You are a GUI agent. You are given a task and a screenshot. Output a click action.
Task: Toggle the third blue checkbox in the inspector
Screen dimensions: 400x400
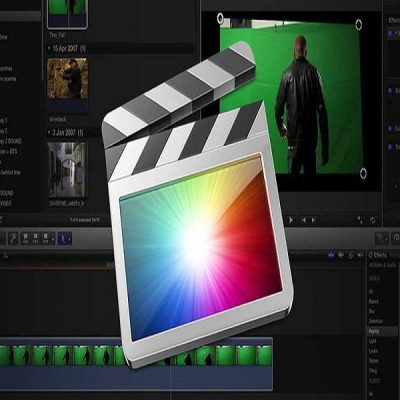click(390, 128)
